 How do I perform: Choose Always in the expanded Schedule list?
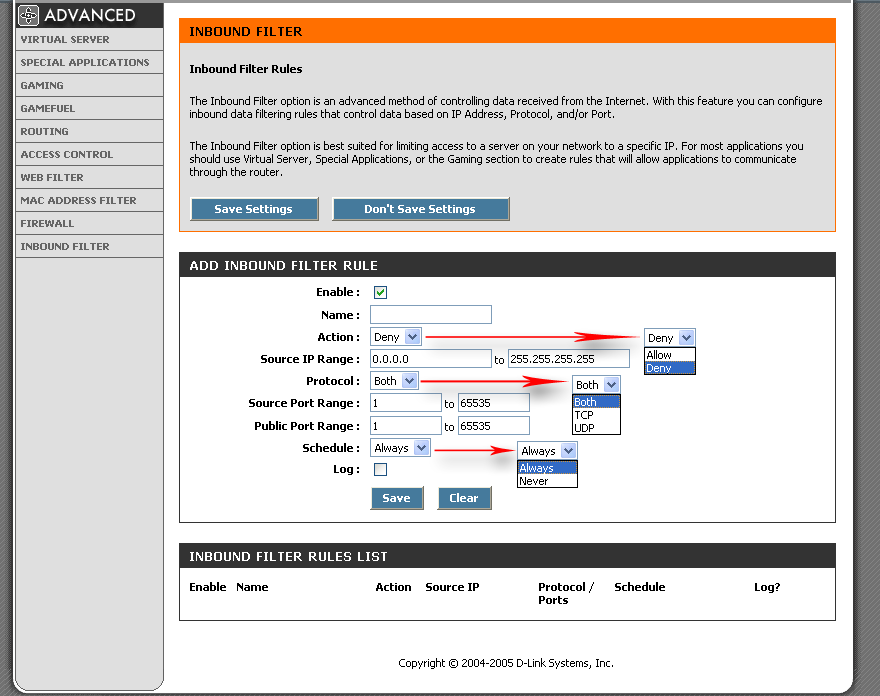pyautogui.click(x=547, y=468)
